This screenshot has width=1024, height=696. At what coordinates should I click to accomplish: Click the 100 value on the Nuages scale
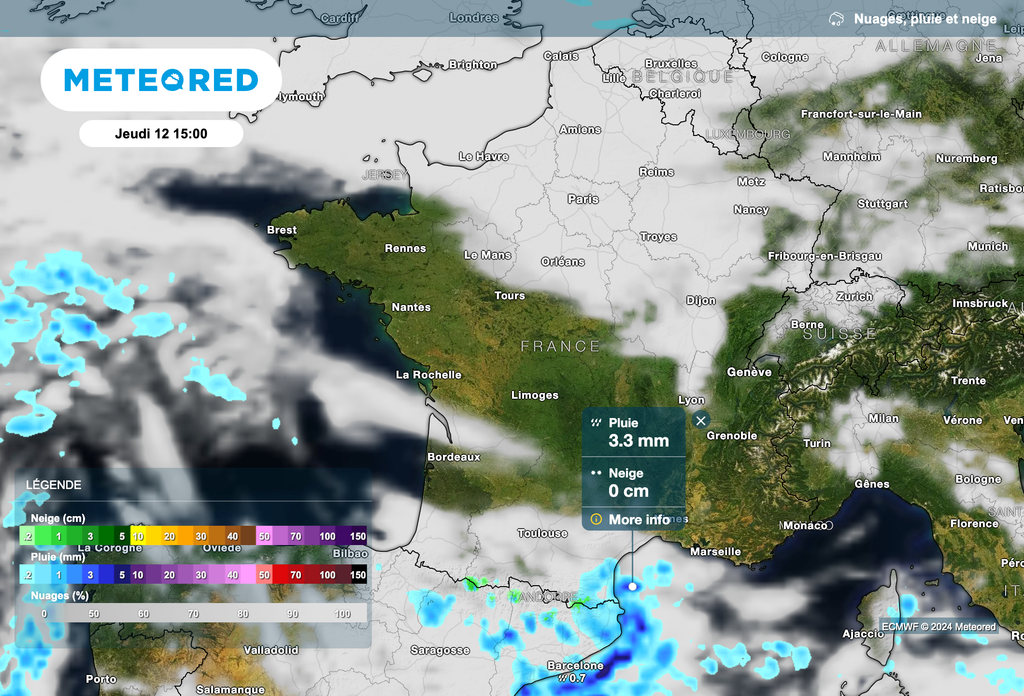click(x=342, y=613)
